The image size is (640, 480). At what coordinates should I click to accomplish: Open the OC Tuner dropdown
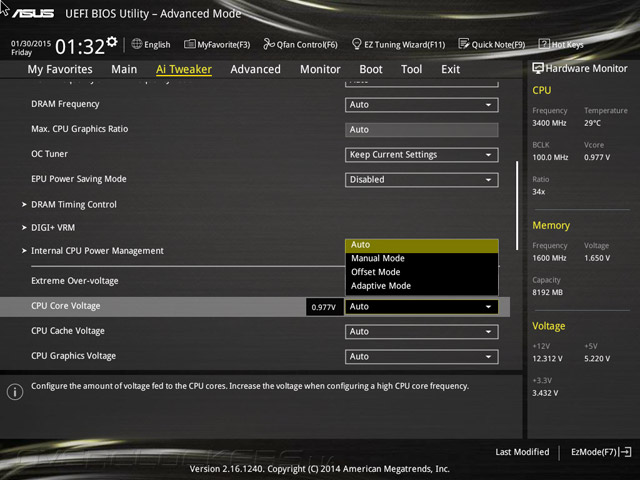pos(422,155)
